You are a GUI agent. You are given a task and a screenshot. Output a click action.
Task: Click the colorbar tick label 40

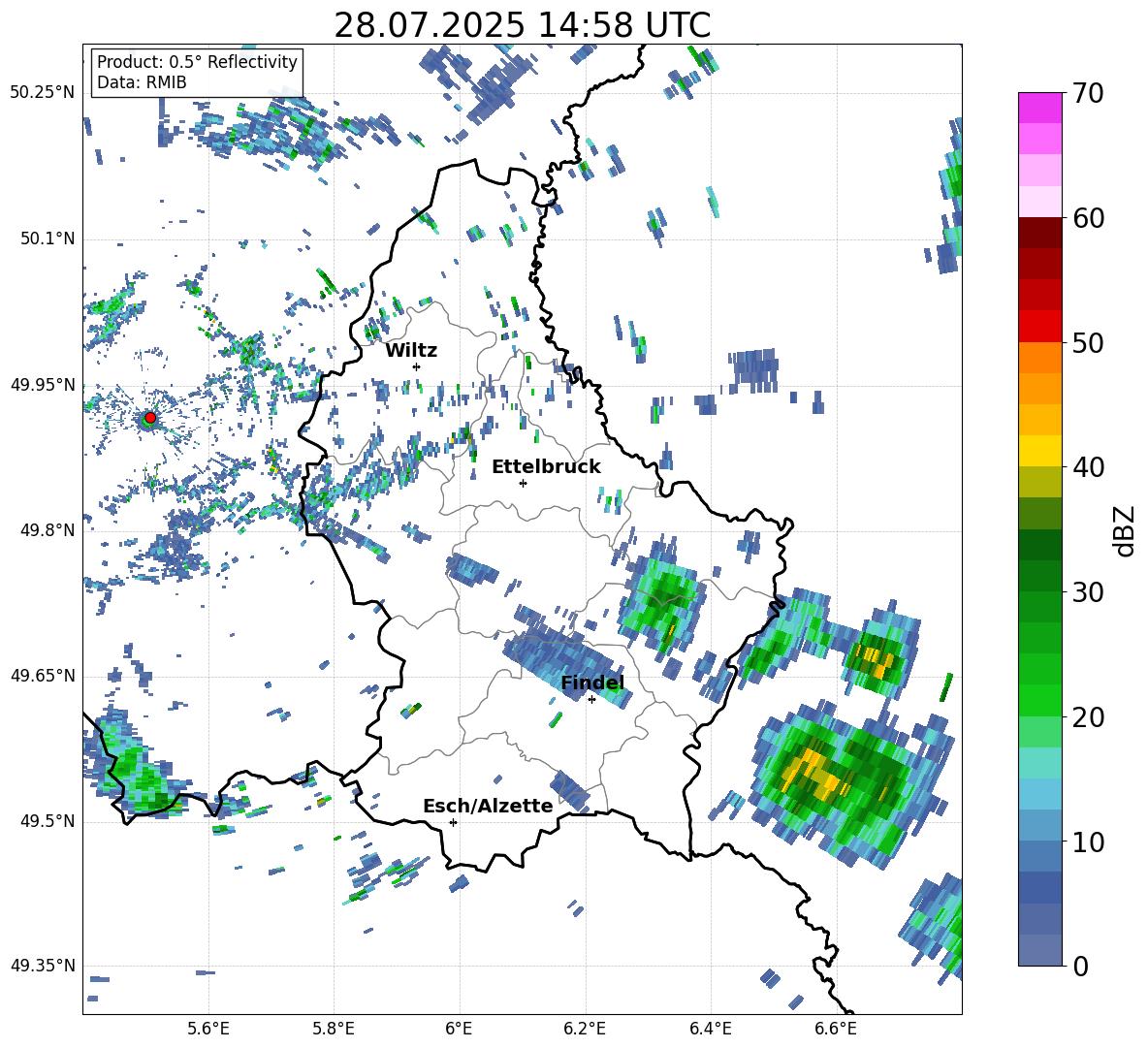[x=1088, y=467]
